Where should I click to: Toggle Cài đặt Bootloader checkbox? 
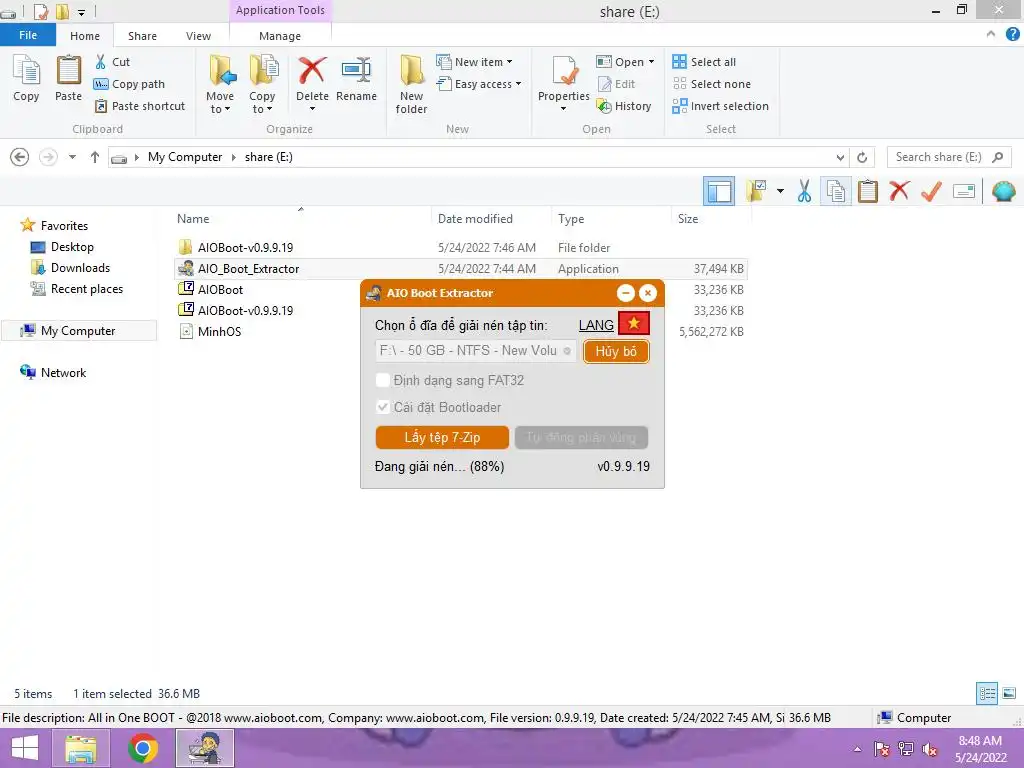[x=383, y=407]
